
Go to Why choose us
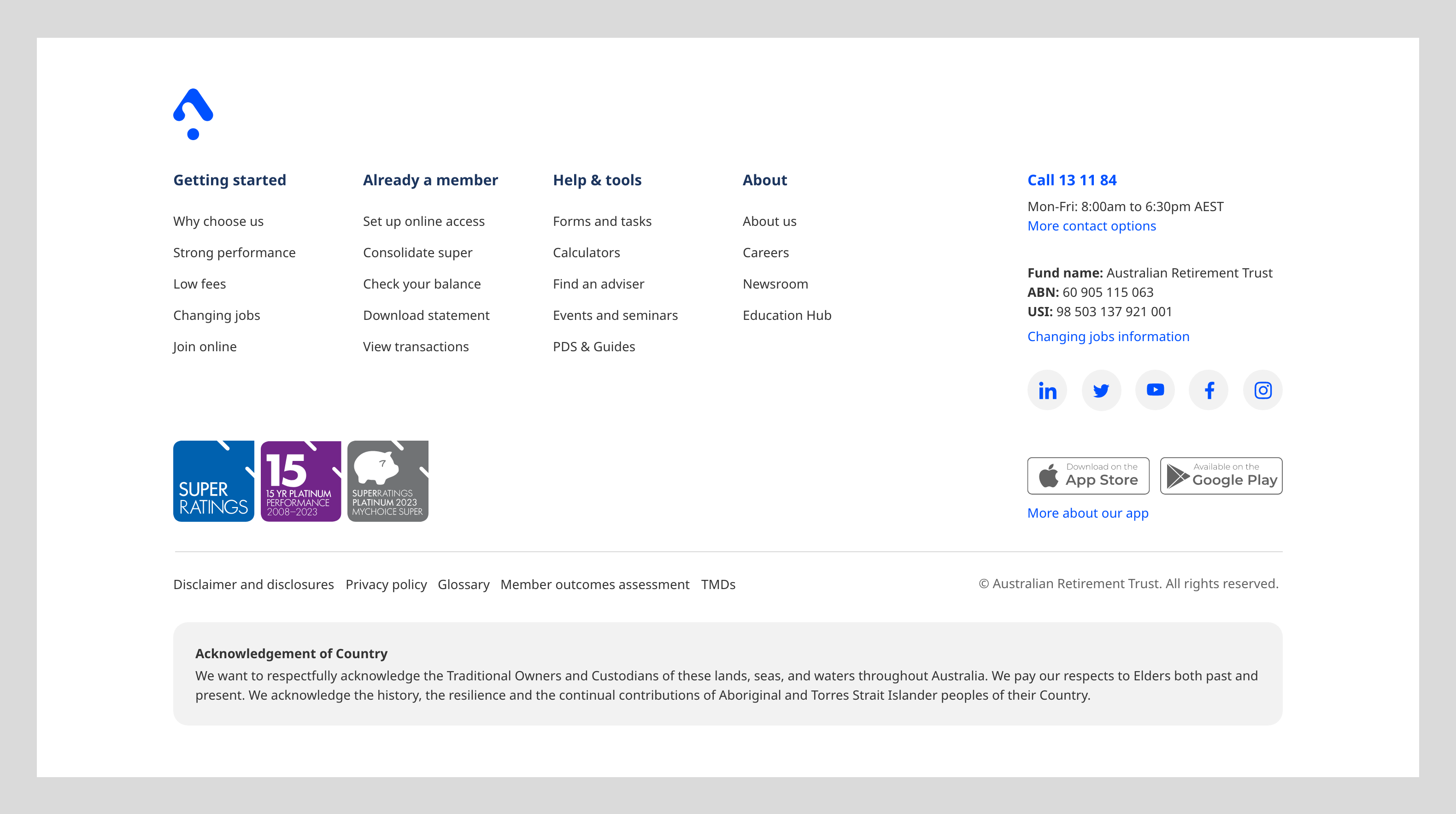coord(218,221)
